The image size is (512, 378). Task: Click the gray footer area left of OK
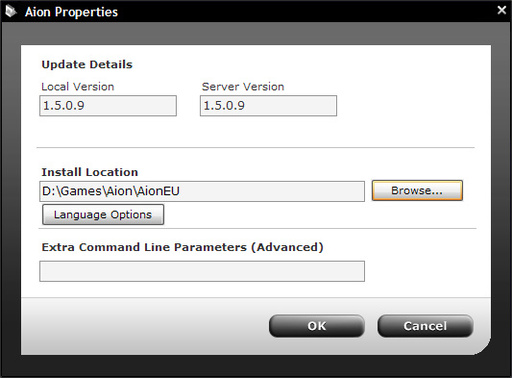point(143,326)
